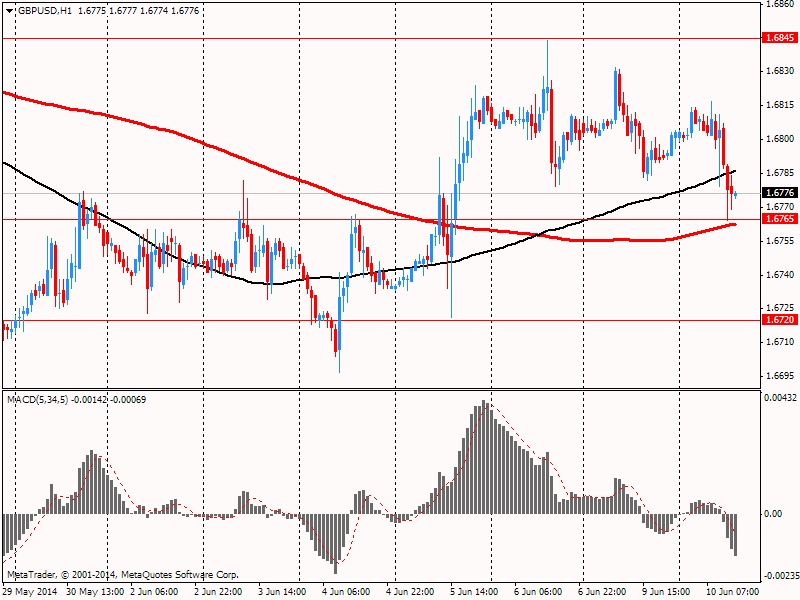Image resolution: width=800 pixels, height=600 pixels.
Task: Click the -0.00235 MACD scale label
Action: pos(778,576)
